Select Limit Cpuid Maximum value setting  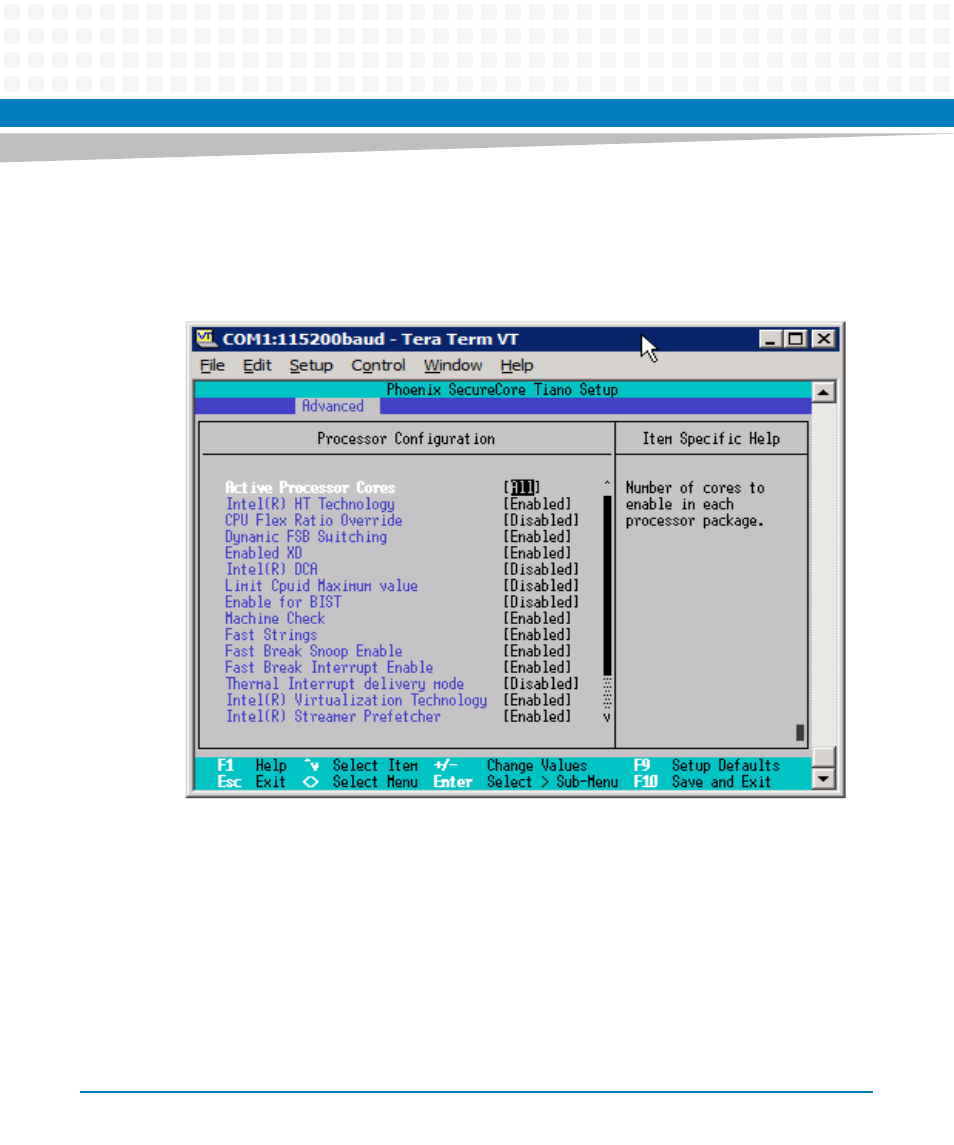click(x=321, y=586)
